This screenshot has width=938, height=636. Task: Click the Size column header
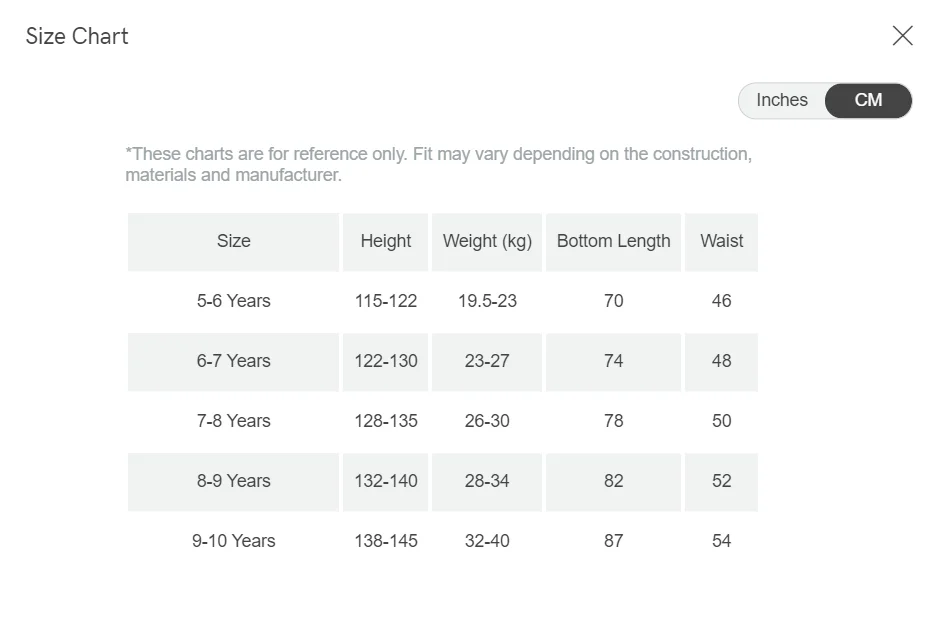233,241
